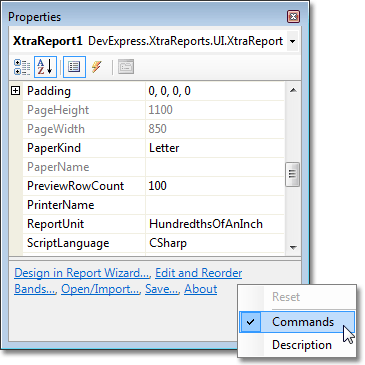The image size is (365, 365).
Task: Edit the PreviewRowCount value 100
Action: [x=158, y=186]
